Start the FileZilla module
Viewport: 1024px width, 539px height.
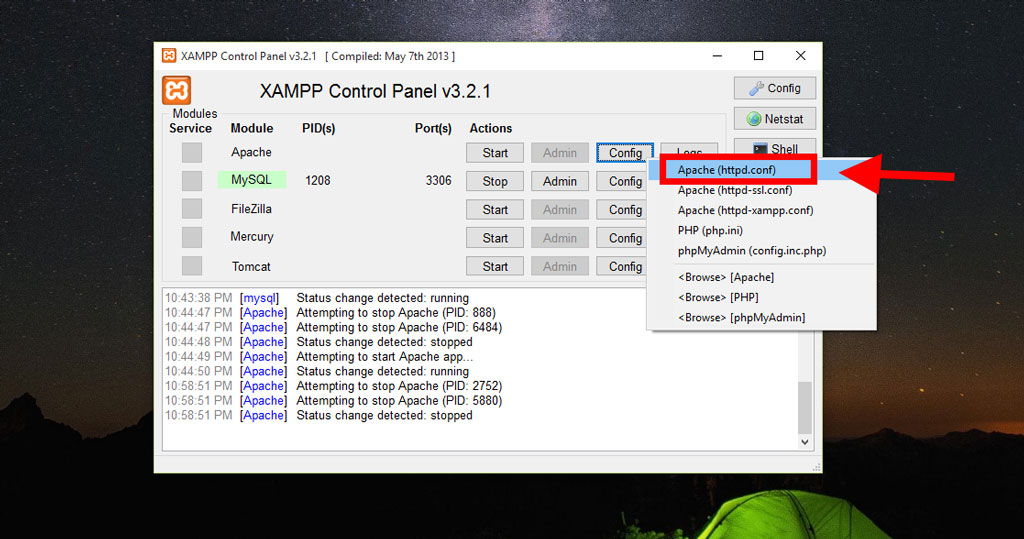click(x=494, y=210)
